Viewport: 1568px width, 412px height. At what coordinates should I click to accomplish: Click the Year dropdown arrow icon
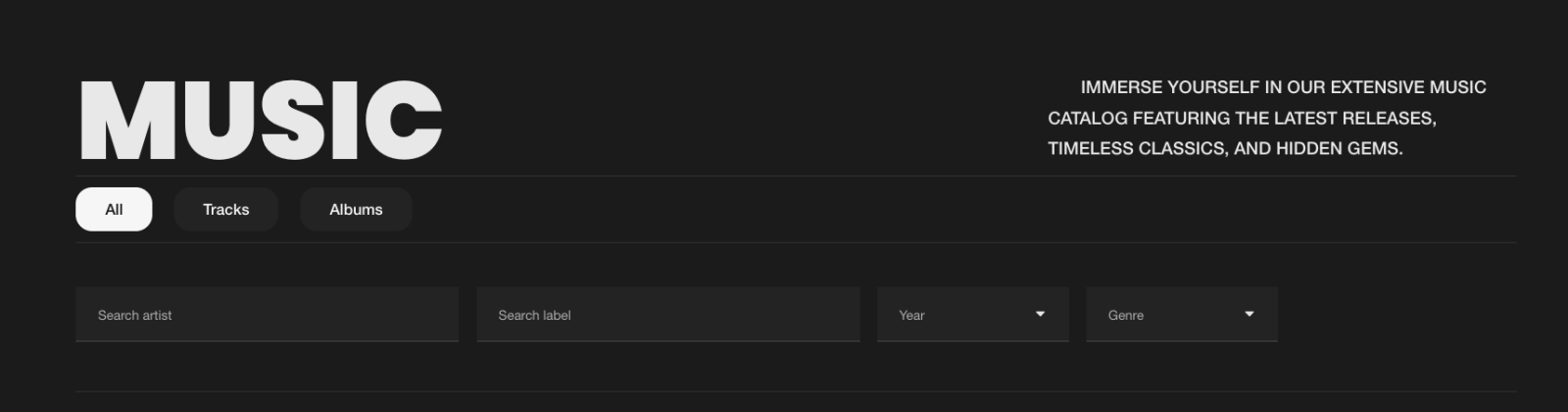click(x=1040, y=314)
